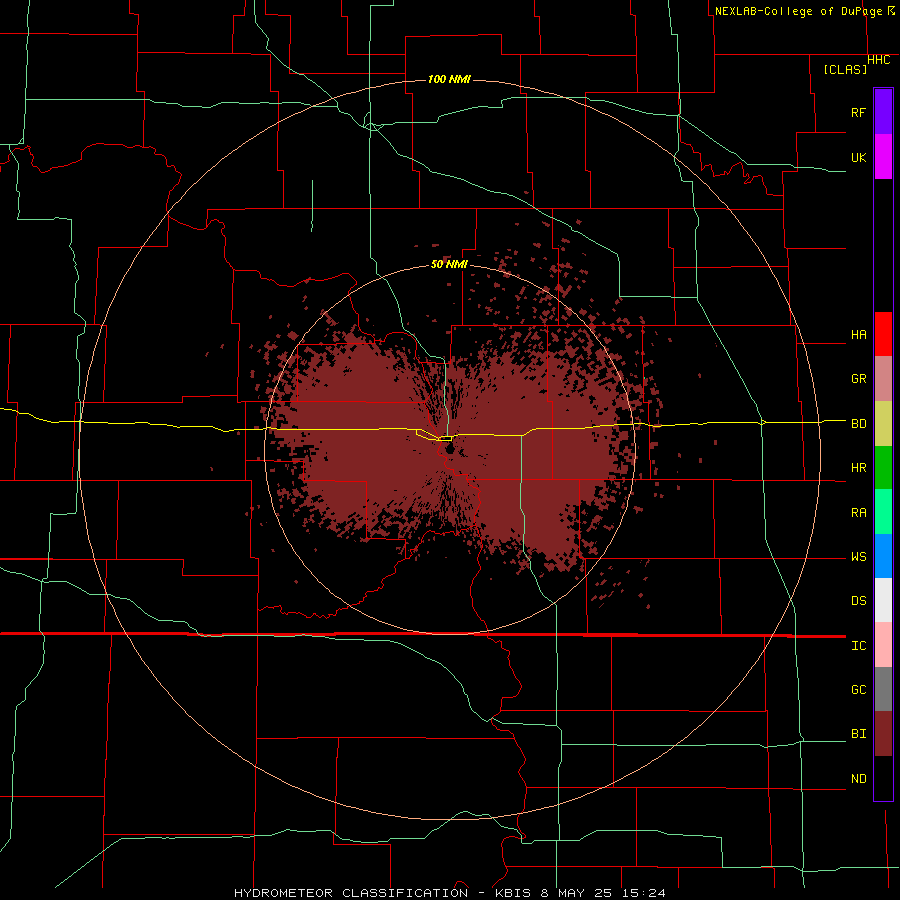Click the GR legend label

point(858,379)
